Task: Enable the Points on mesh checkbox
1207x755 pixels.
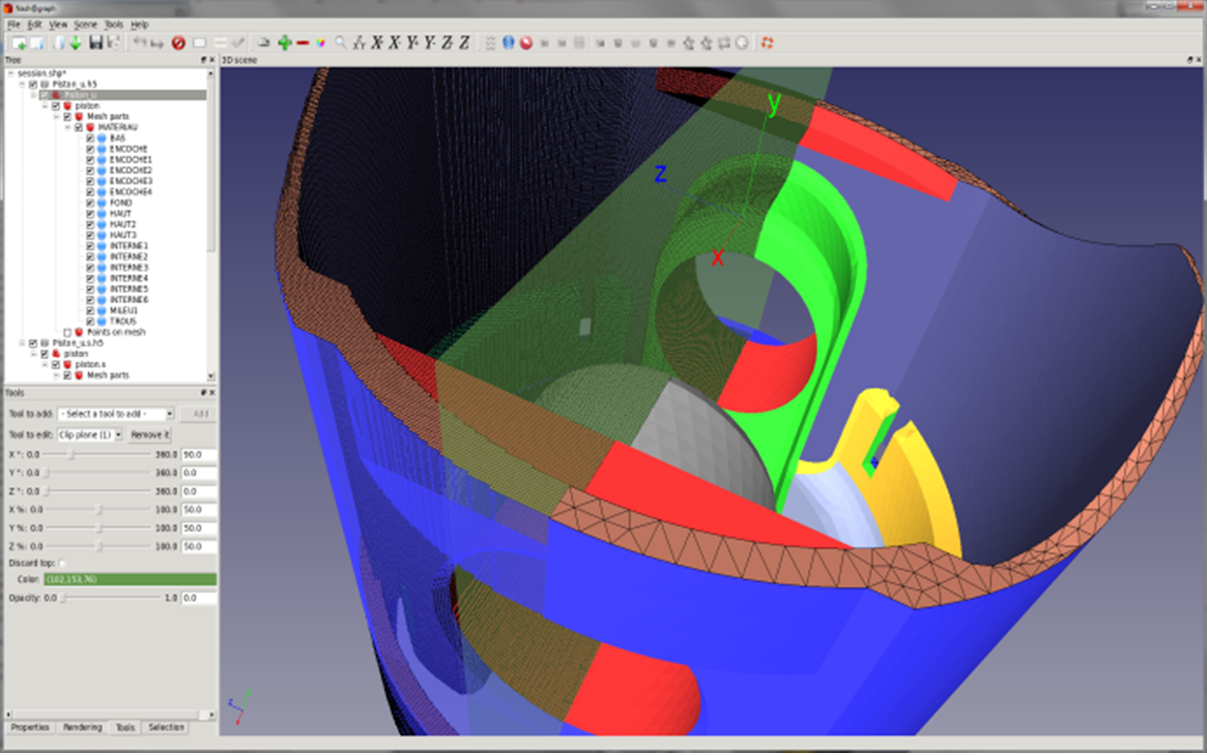Action: click(x=68, y=333)
